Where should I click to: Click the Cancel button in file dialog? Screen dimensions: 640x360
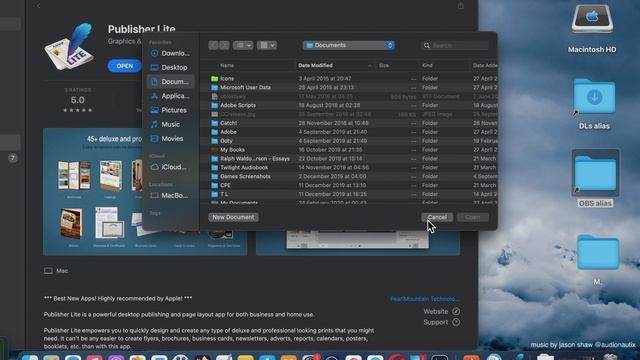437,217
